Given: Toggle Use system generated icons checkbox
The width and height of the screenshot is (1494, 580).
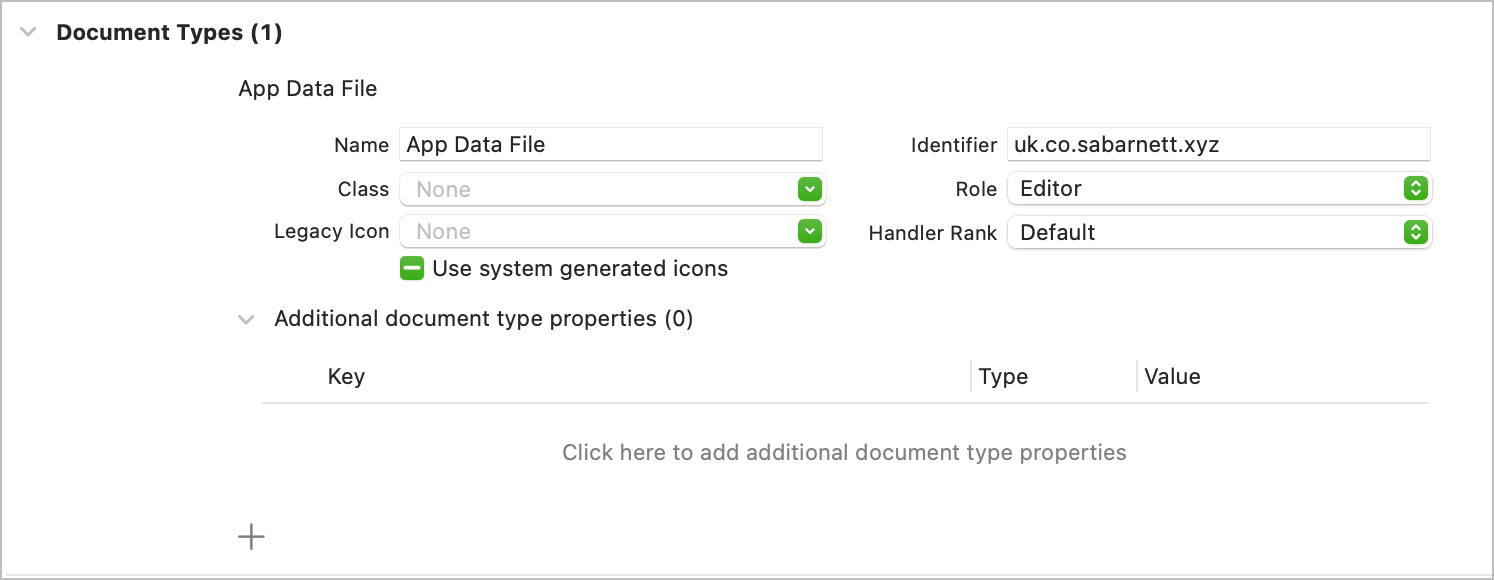Looking at the screenshot, I should [412, 268].
